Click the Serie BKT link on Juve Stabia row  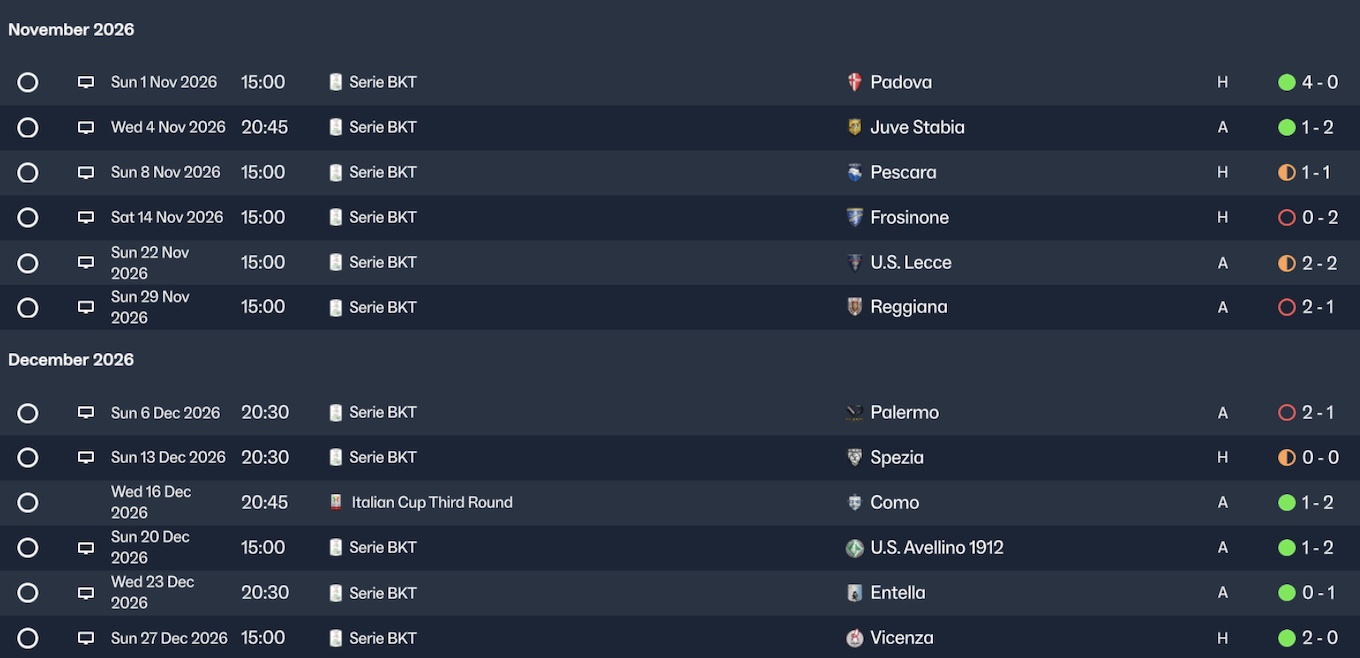[x=382, y=127]
